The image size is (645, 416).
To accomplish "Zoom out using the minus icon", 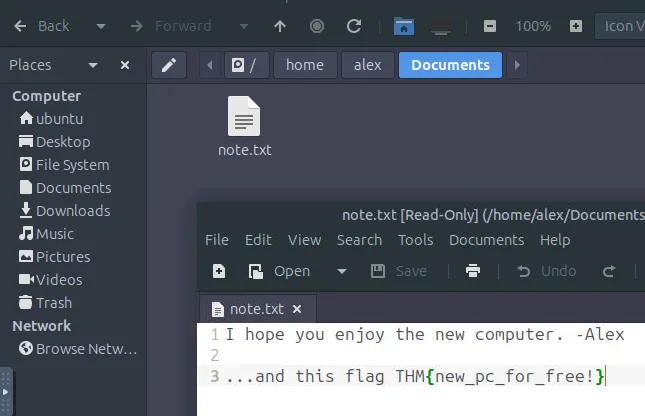I will [x=489, y=26].
